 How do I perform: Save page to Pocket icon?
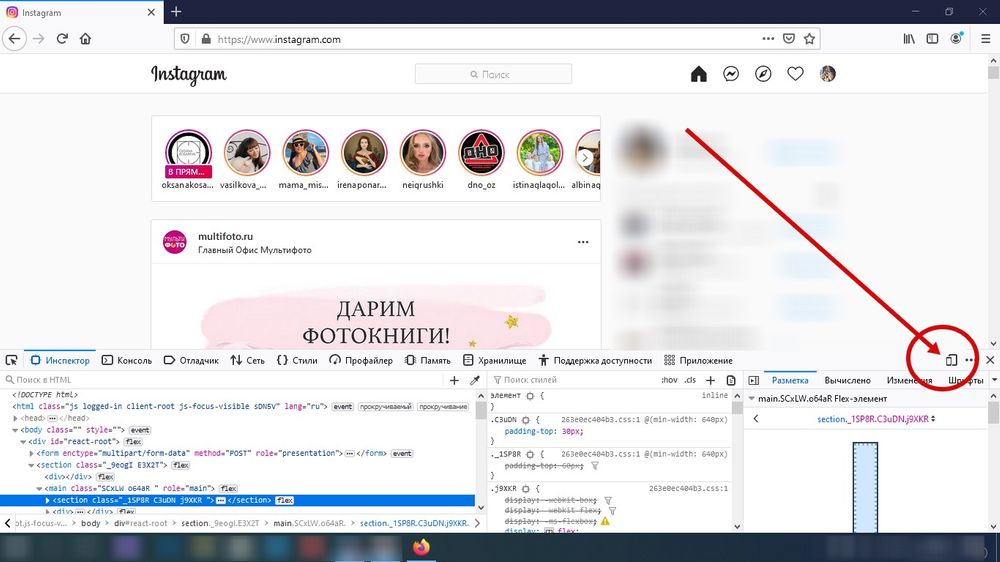tap(789, 39)
